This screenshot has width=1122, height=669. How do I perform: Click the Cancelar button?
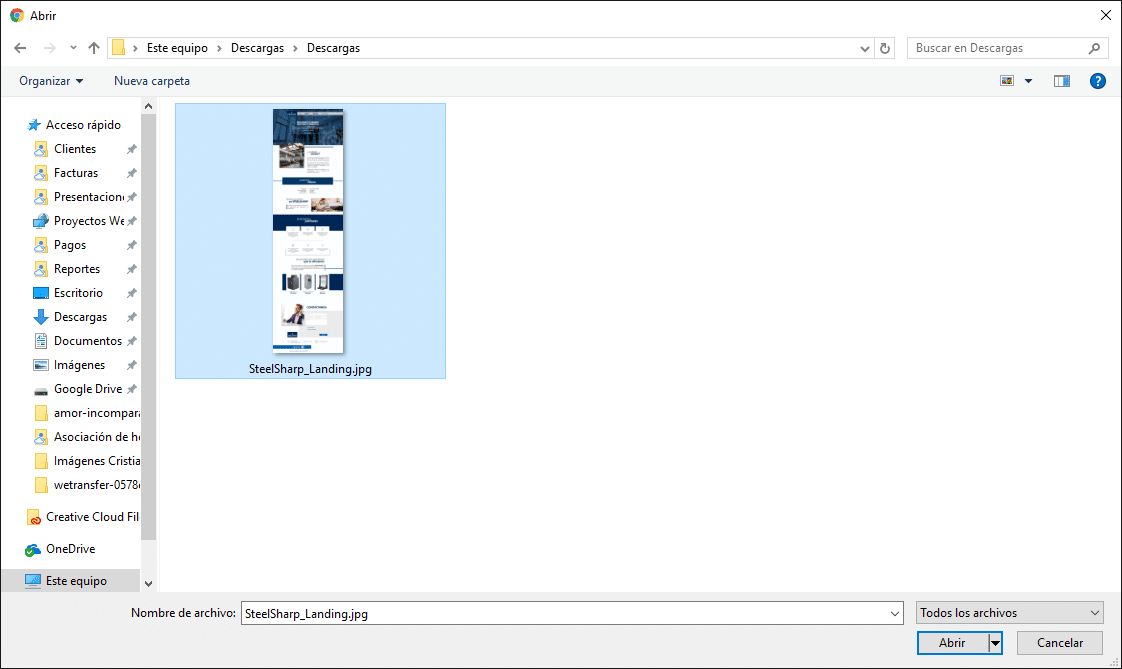click(x=1060, y=643)
